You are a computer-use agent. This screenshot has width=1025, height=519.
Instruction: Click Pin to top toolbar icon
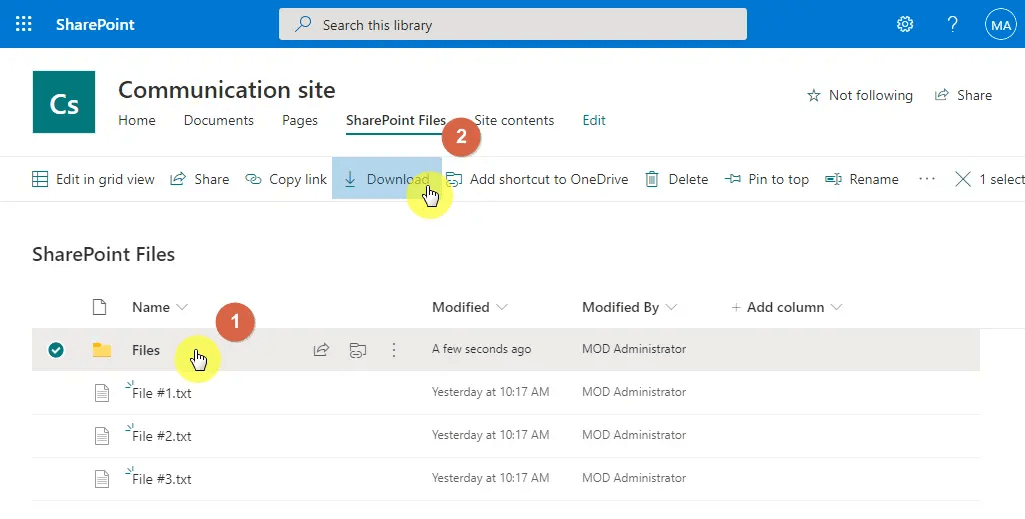tap(735, 180)
